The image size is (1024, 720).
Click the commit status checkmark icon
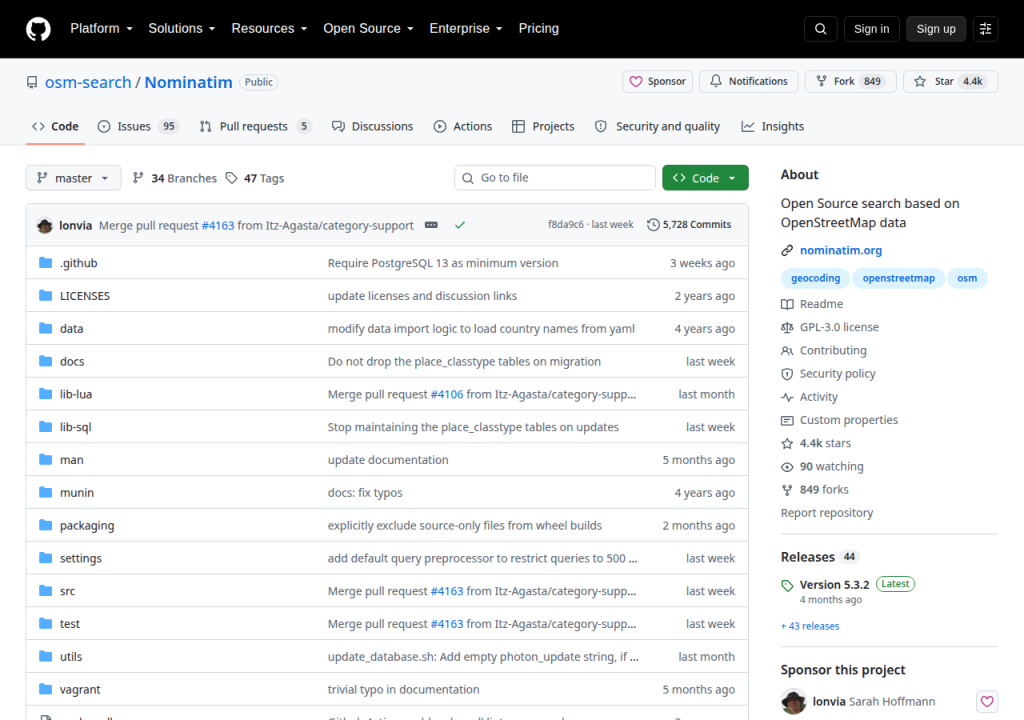(460, 225)
